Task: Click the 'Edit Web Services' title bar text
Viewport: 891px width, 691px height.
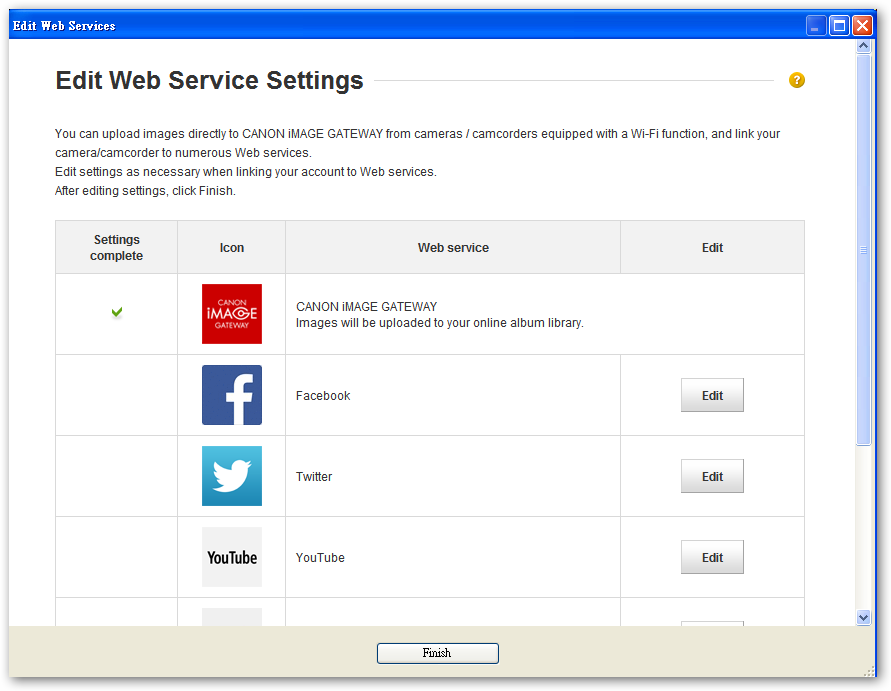Action: click(x=64, y=26)
